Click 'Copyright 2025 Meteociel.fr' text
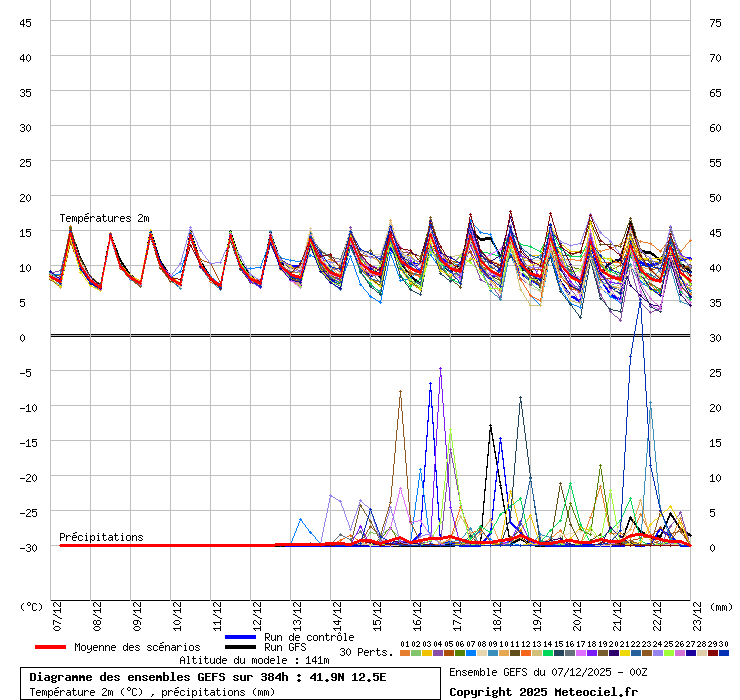 click(x=543, y=691)
